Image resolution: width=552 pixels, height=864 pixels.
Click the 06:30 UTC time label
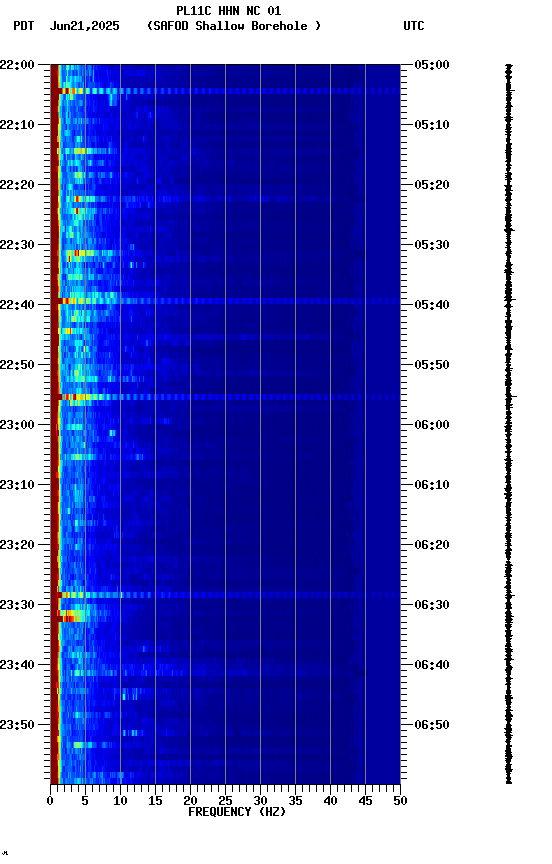[x=432, y=605]
